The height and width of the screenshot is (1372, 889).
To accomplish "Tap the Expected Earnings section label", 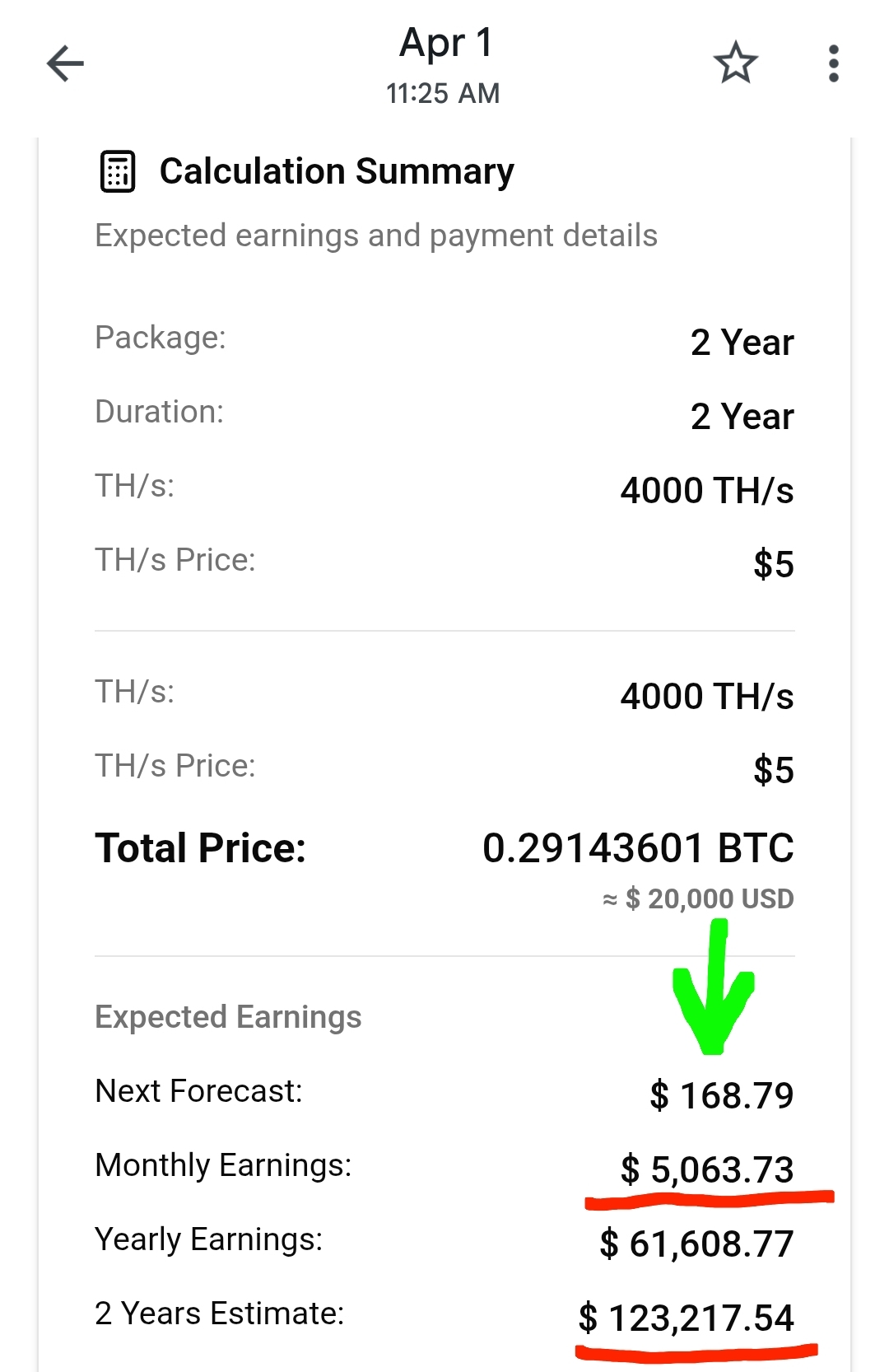I will point(228,1017).
